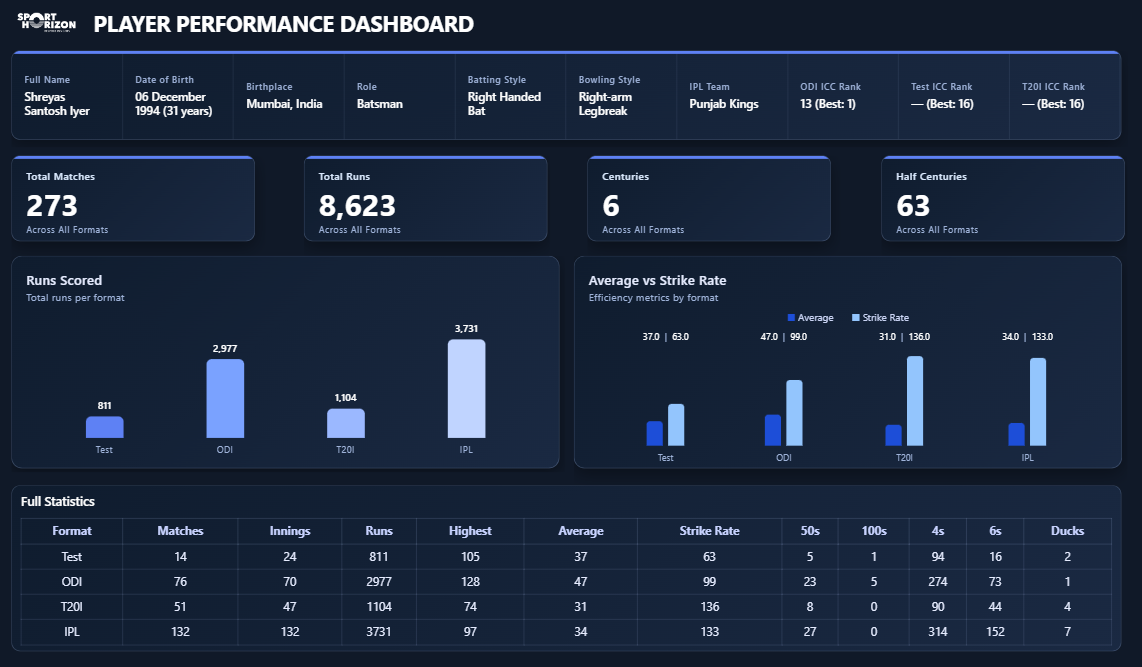This screenshot has height=667, width=1142.
Task: Click ODI highest score cell 128
Action: pyautogui.click(x=470, y=582)
